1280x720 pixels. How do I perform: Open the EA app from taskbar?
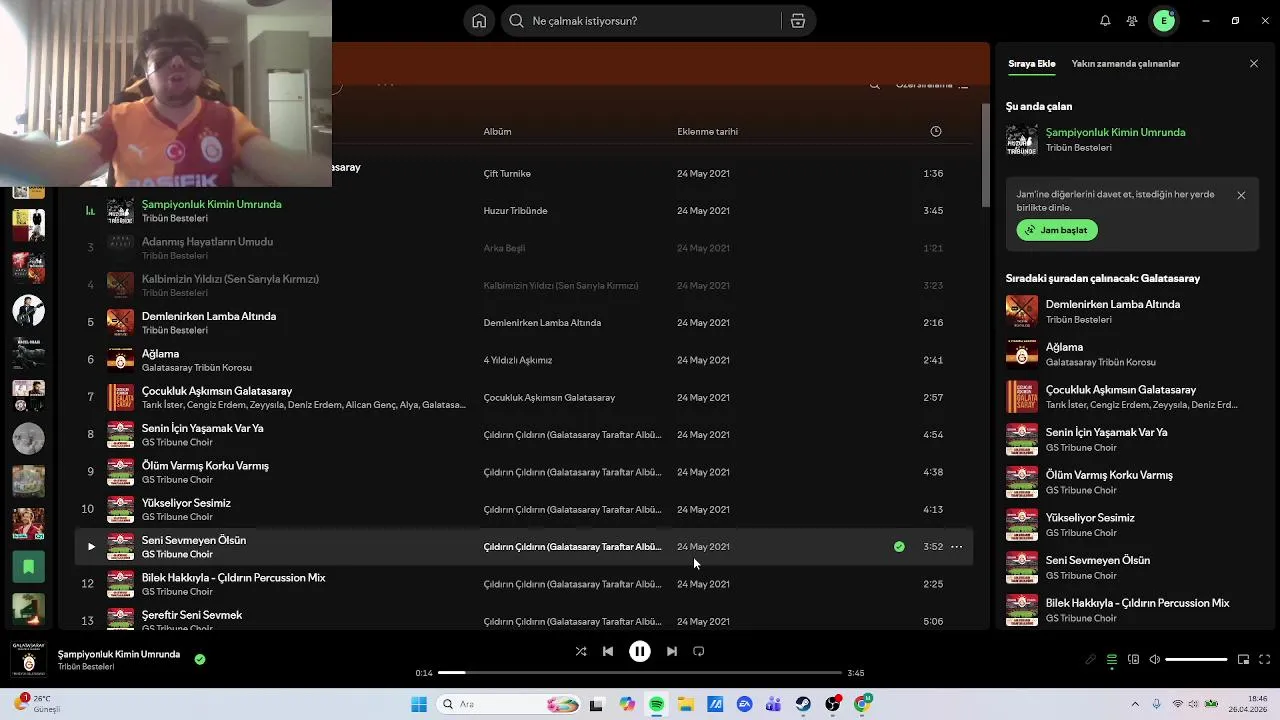(745, 704)
